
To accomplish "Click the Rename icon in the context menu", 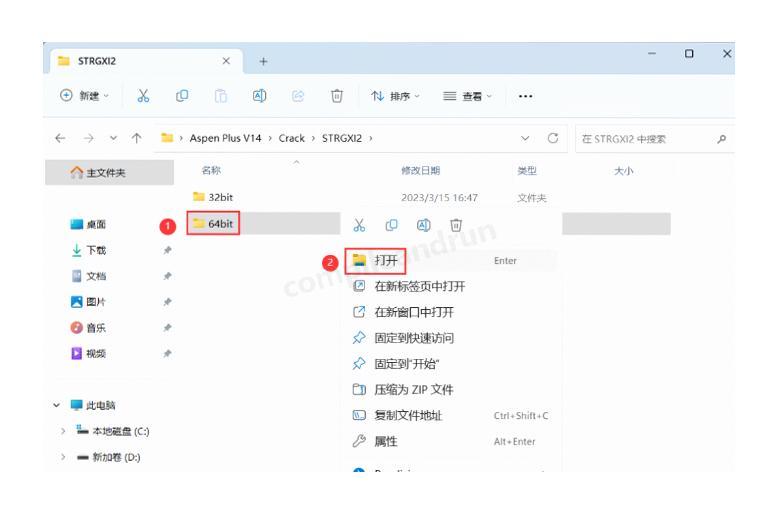I will [x=423, y=225].
